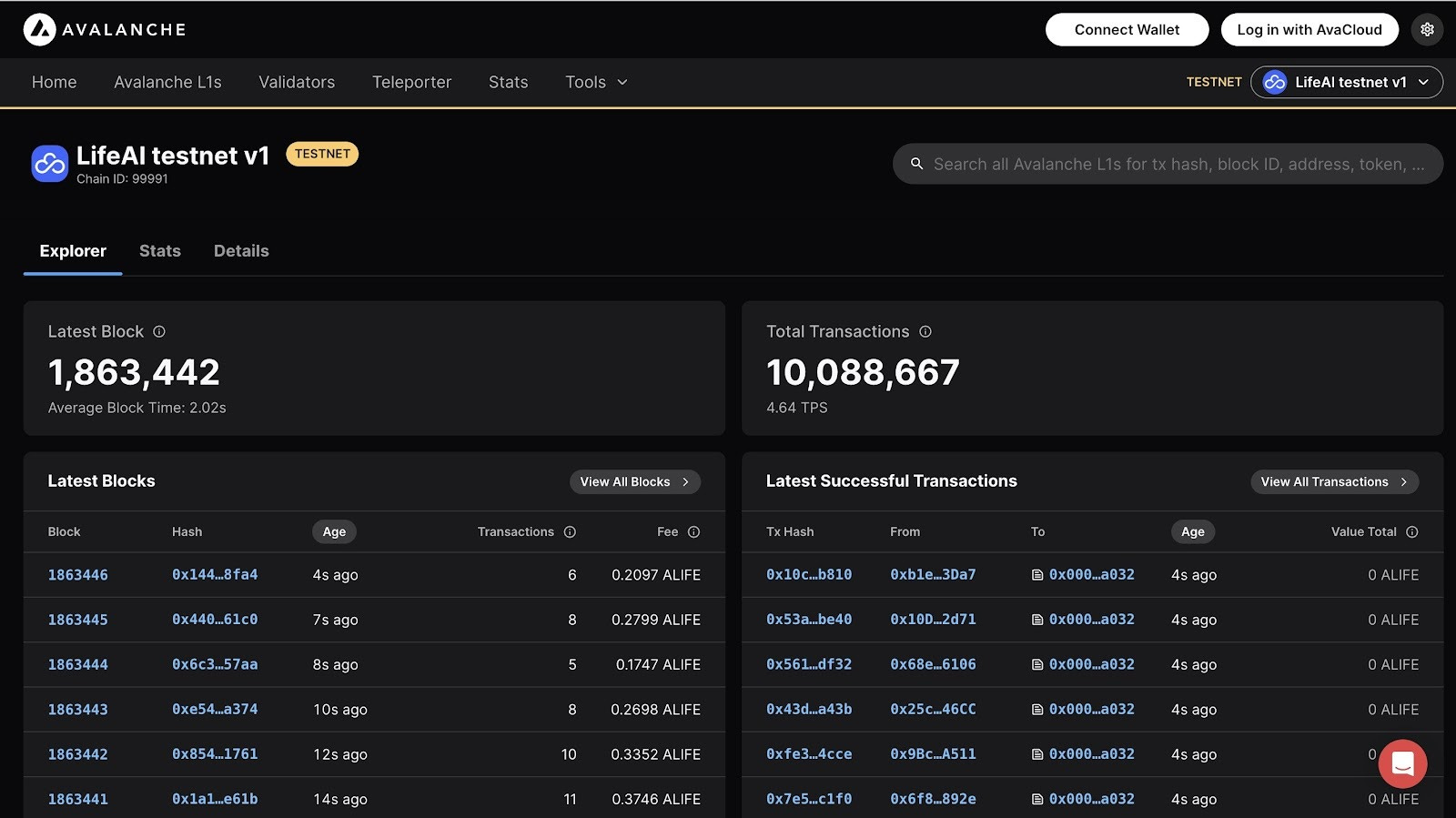Go to Home in navigation bar
1456x818 pixels.
[55, 82]
